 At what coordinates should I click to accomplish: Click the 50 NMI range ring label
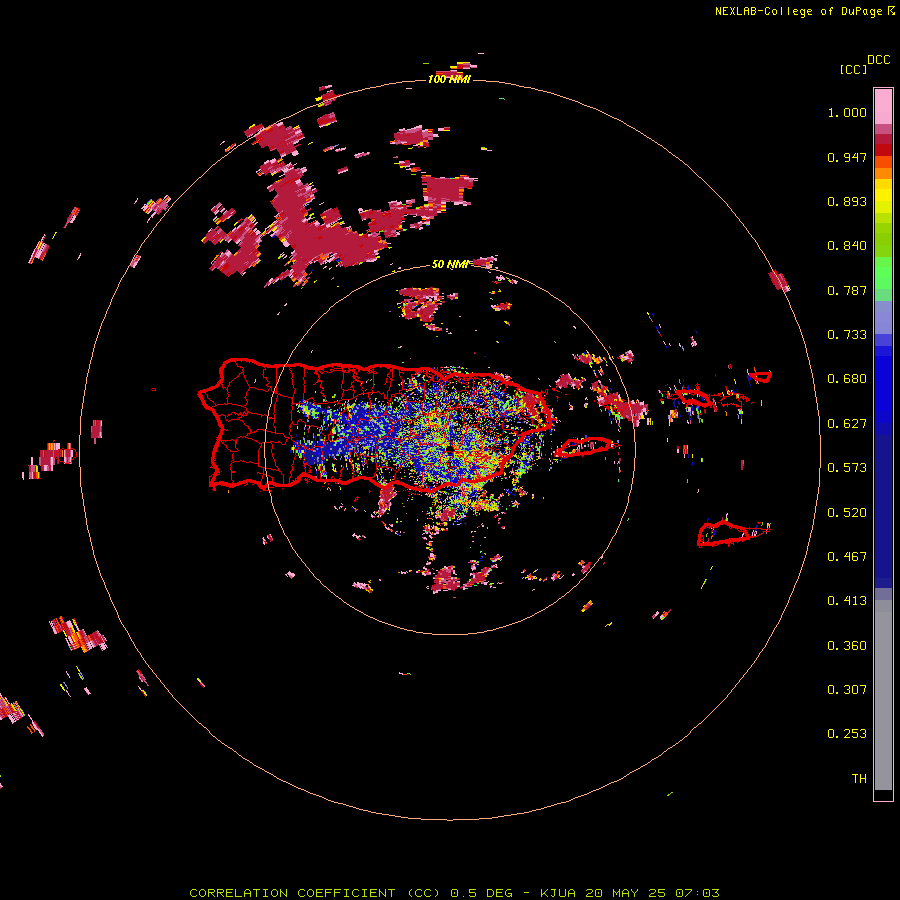pyautogui.click(x=450, y=265)
